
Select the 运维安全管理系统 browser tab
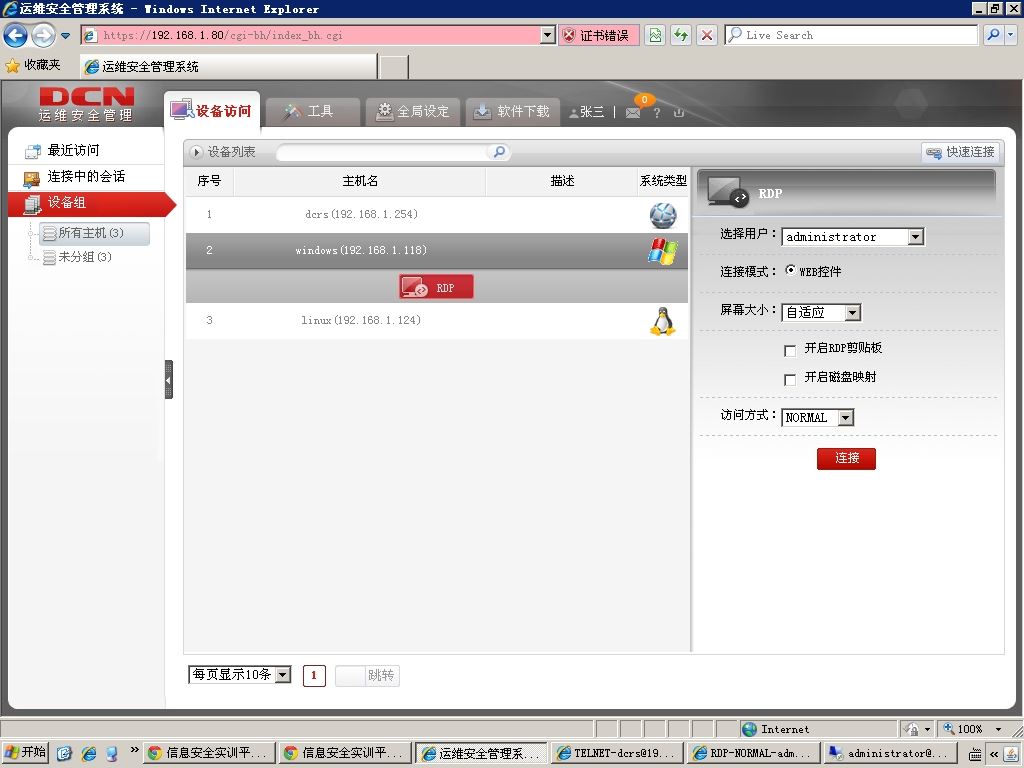229,67
